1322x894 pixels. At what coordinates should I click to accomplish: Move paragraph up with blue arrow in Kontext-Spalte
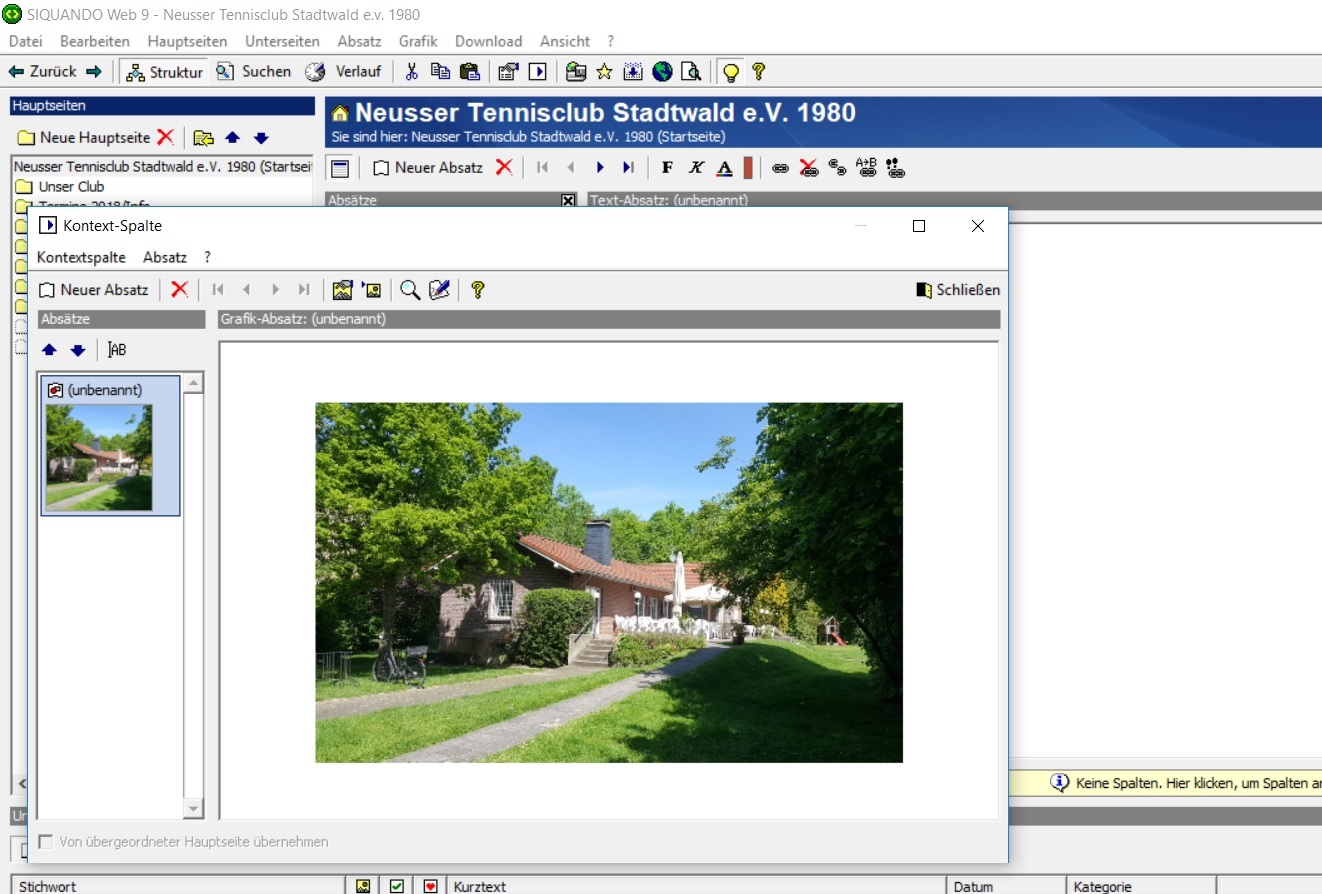tap(49, 350)
